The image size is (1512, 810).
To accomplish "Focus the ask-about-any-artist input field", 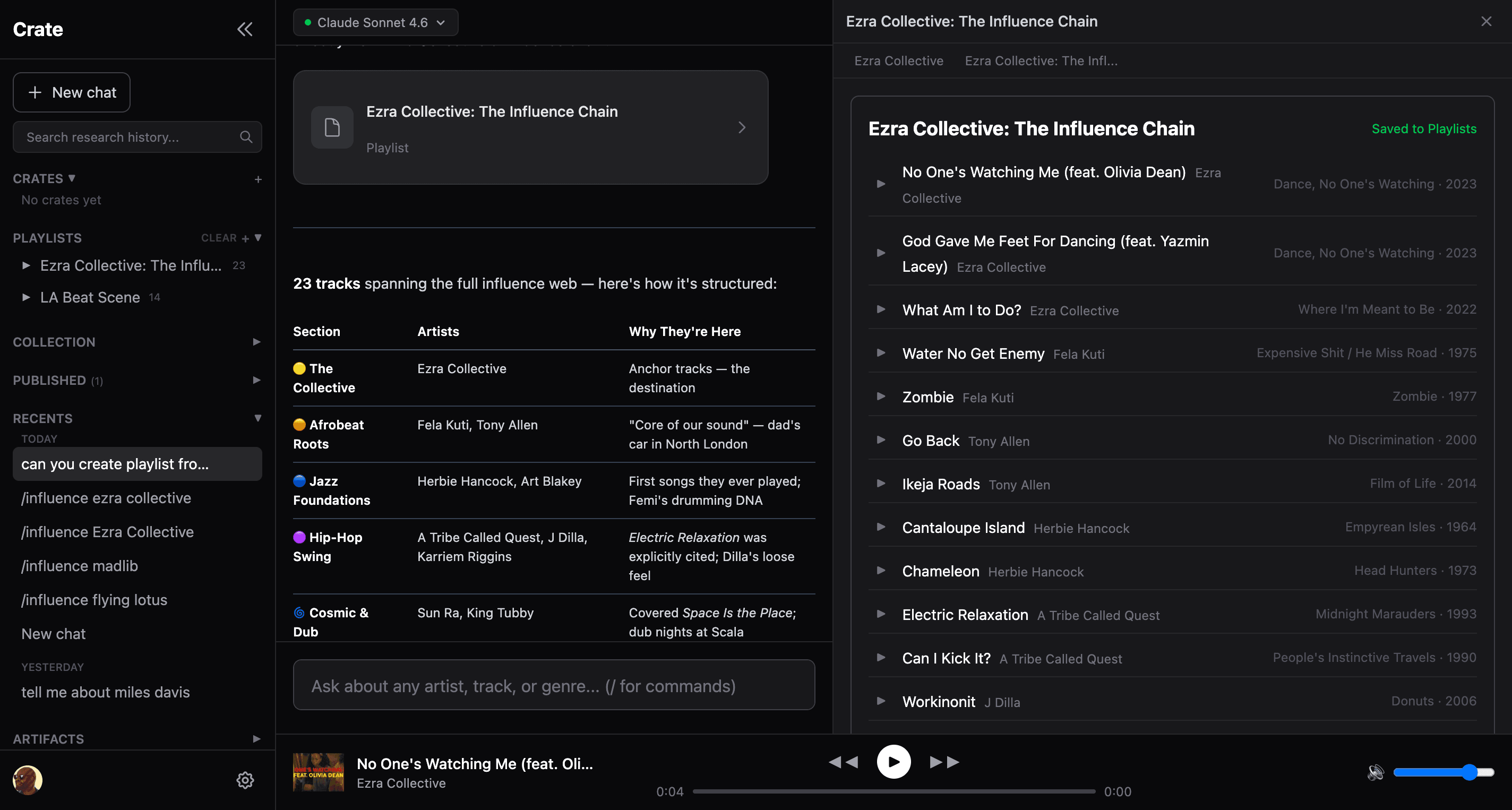I will [553, 685].
